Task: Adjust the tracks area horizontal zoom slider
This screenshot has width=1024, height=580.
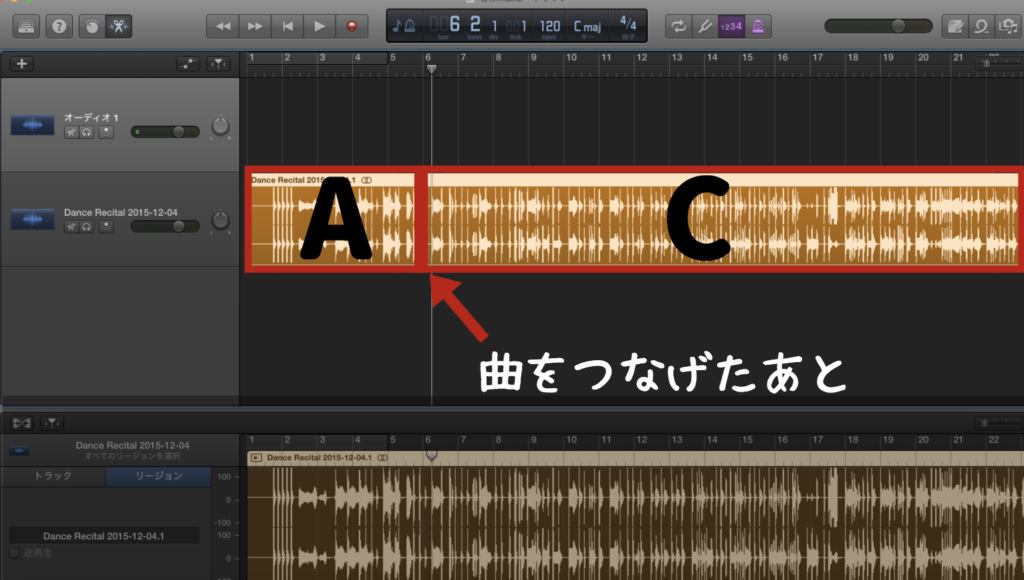Action: click(999, 63)
